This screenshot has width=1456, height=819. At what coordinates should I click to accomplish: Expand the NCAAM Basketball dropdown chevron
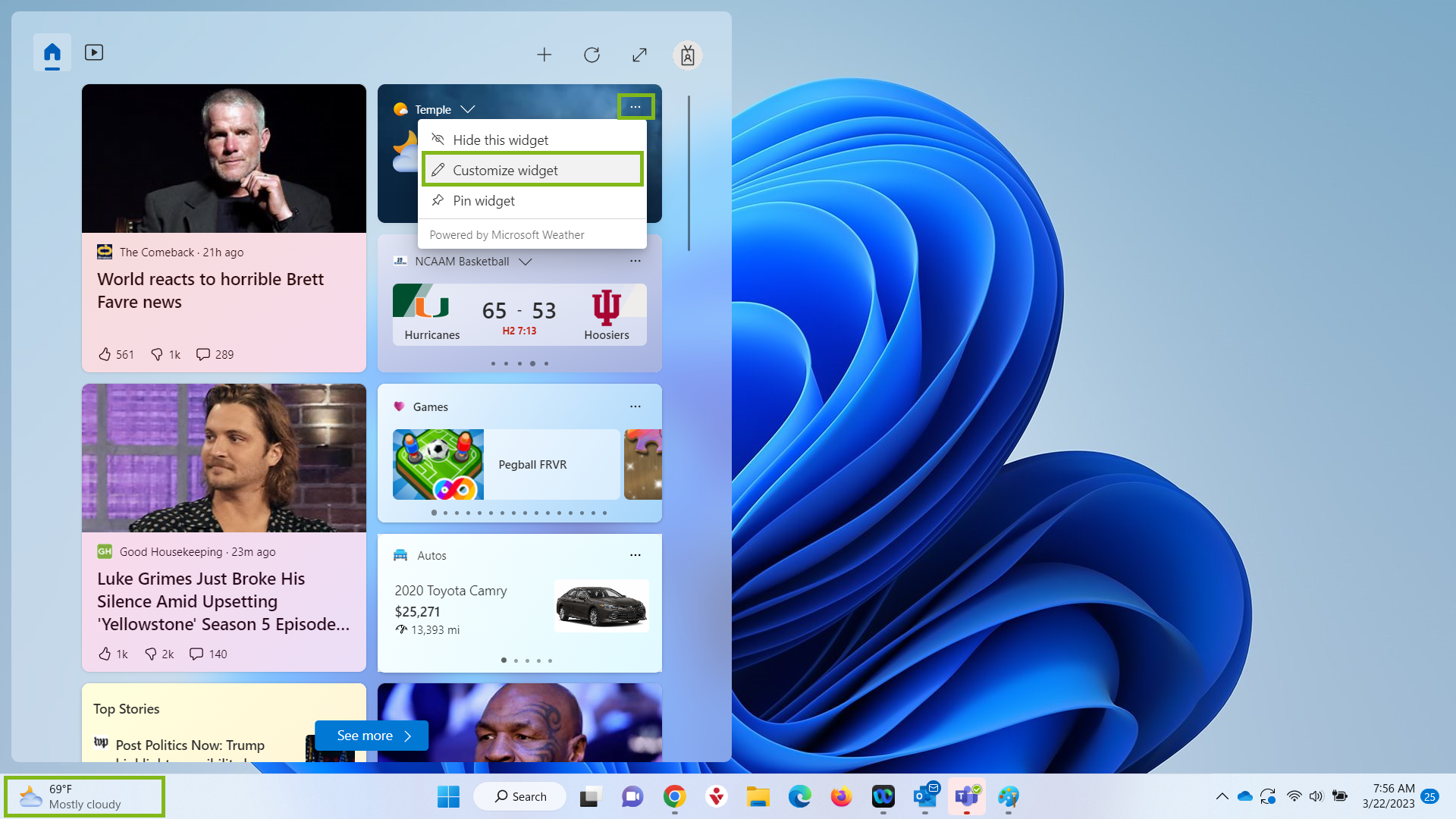point(526,262)
